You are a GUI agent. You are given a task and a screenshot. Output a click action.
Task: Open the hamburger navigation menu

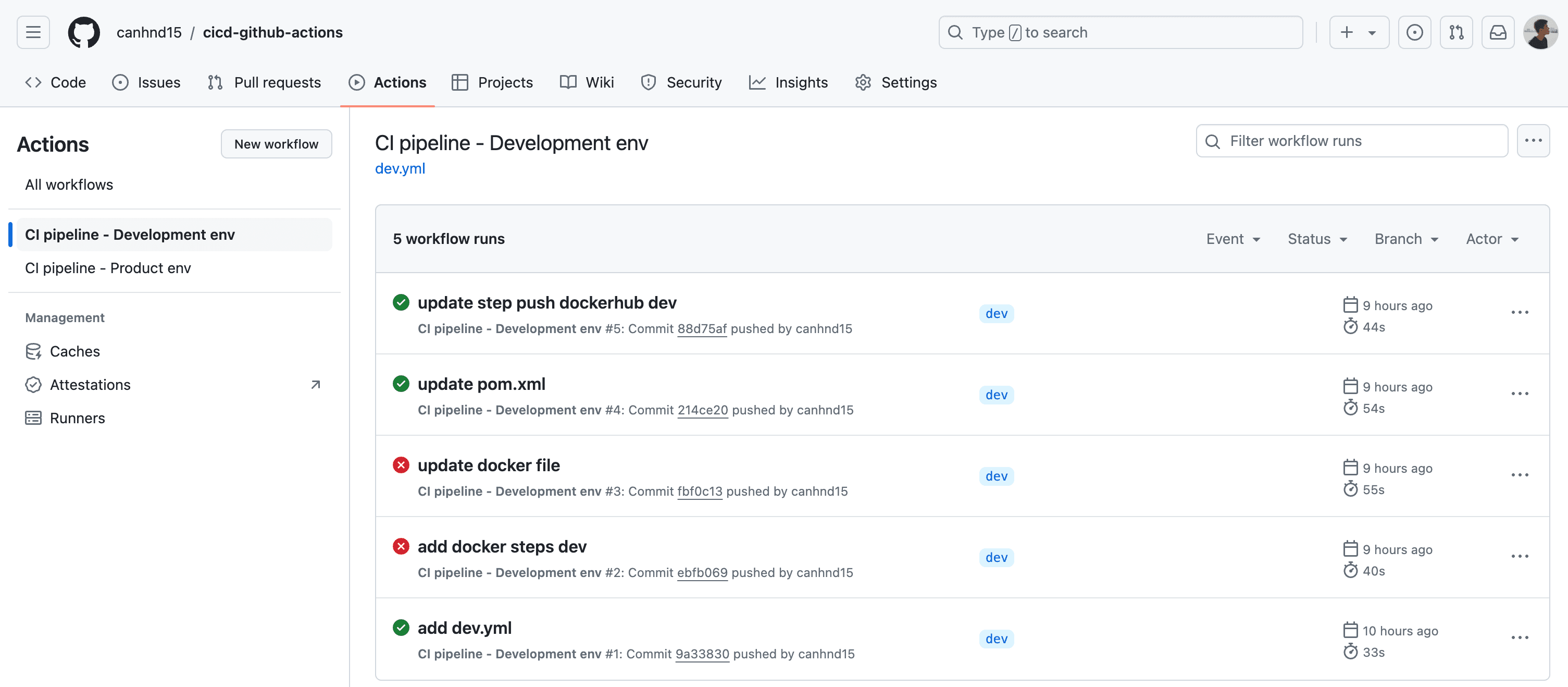(x=33, y=32)
